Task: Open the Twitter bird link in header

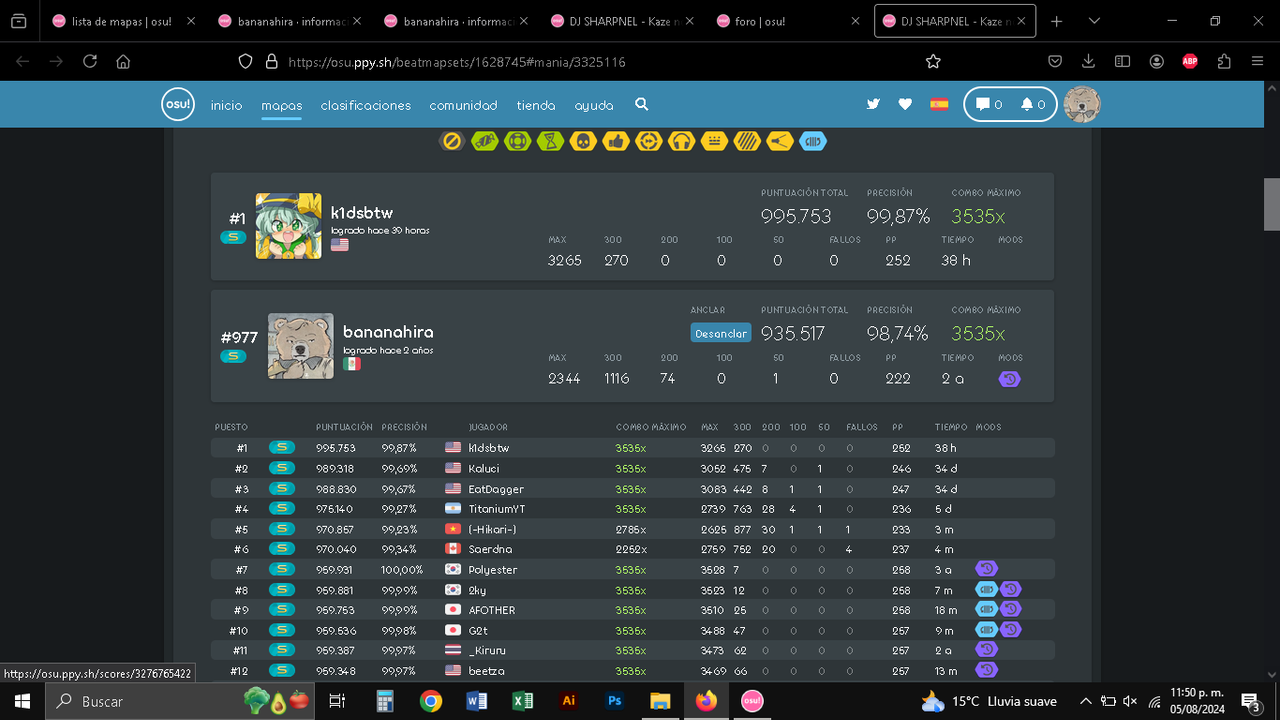Action: coord(873,104)
